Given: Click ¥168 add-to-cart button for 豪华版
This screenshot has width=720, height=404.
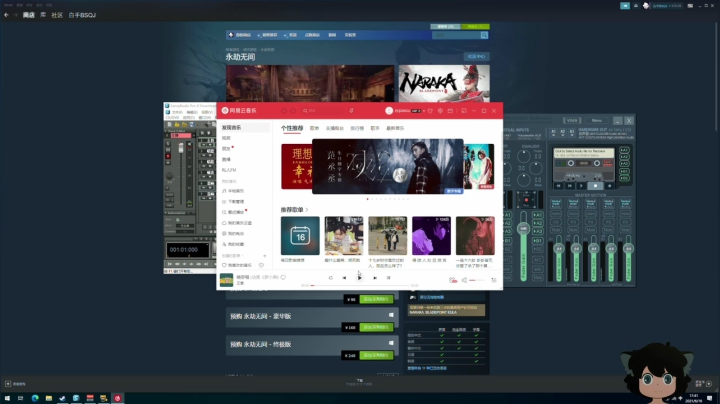Looking at the screenshot, I should coord(377,327).
